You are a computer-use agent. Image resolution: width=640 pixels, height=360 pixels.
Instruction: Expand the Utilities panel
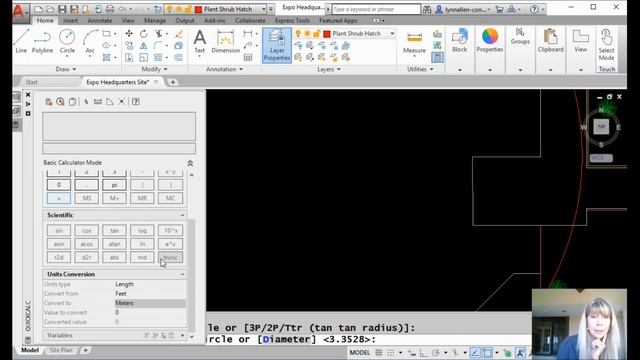(x=420, y=69)
